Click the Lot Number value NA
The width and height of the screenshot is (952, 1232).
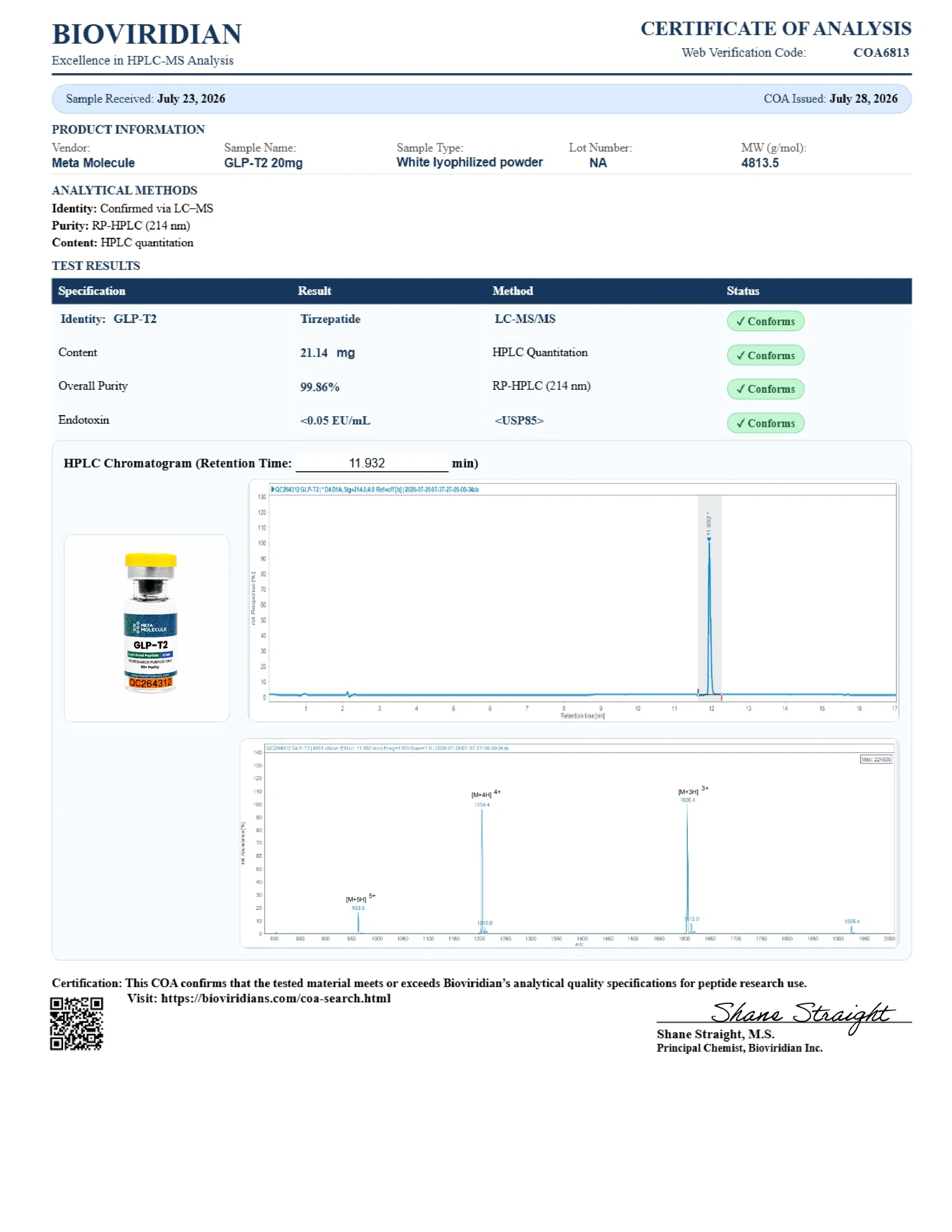tap(598, 163)
